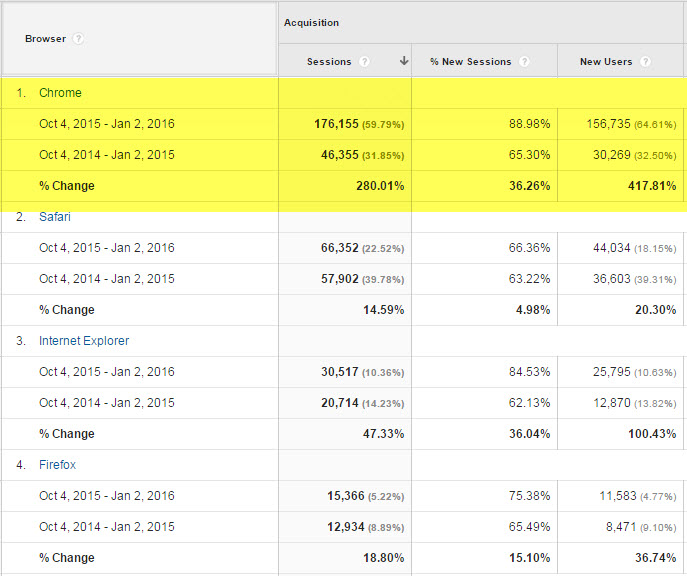Viewport: 687px width, 576px height.
Task: Open help icon beside Sessions column
Action: tap(364, 62)
